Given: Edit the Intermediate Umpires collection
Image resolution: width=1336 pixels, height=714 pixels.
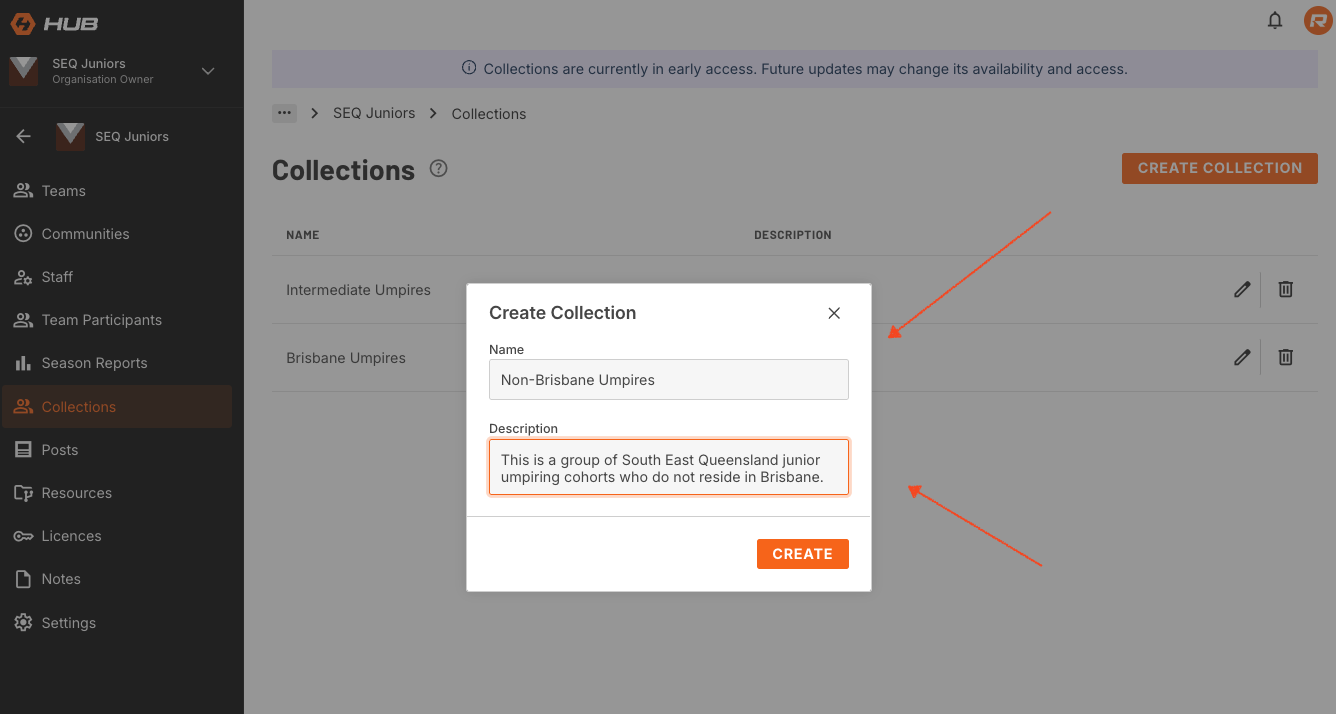Looking at the screenshot, I should 1242,290.
